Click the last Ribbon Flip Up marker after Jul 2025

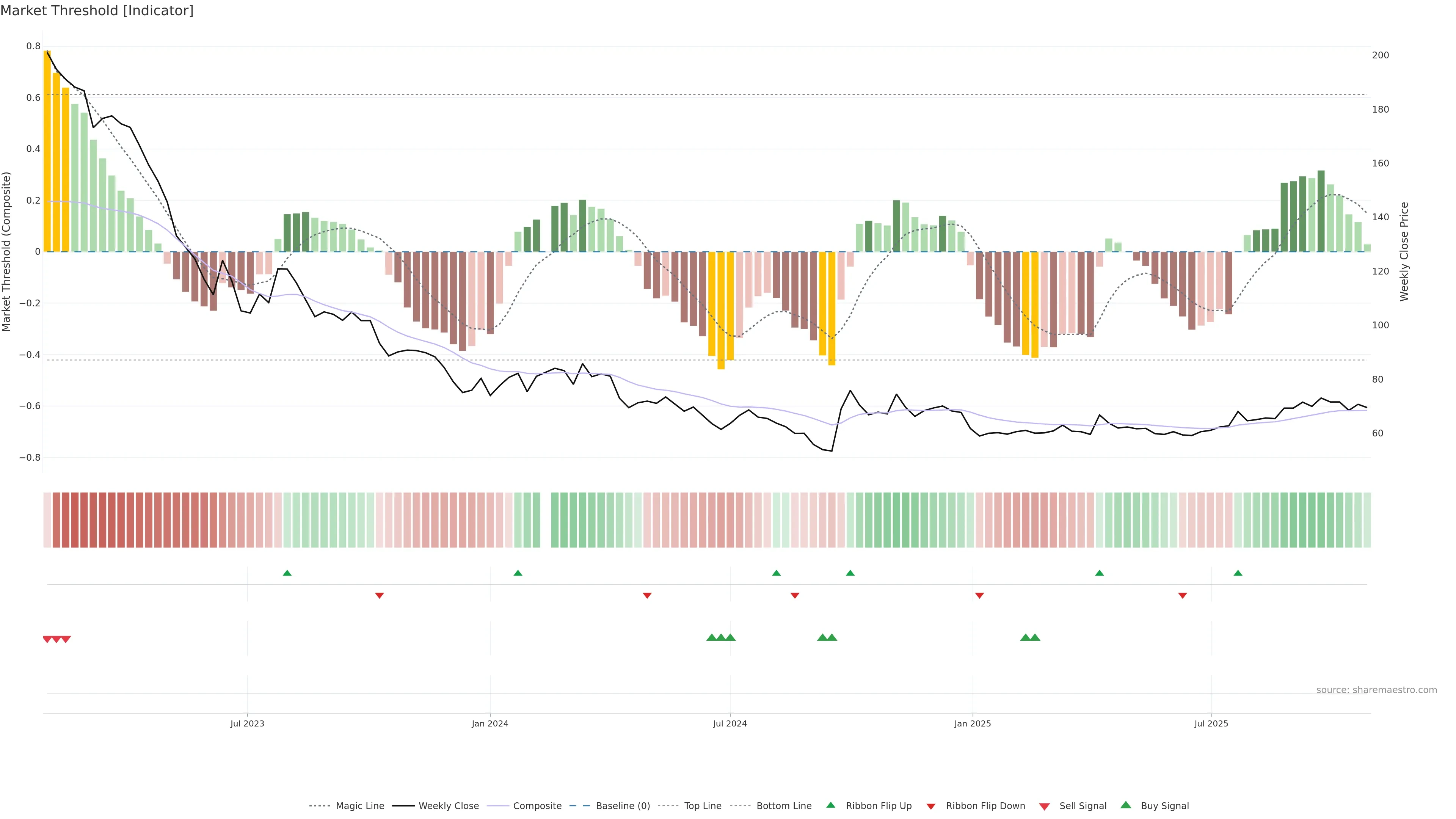[x=1238, y=573]
